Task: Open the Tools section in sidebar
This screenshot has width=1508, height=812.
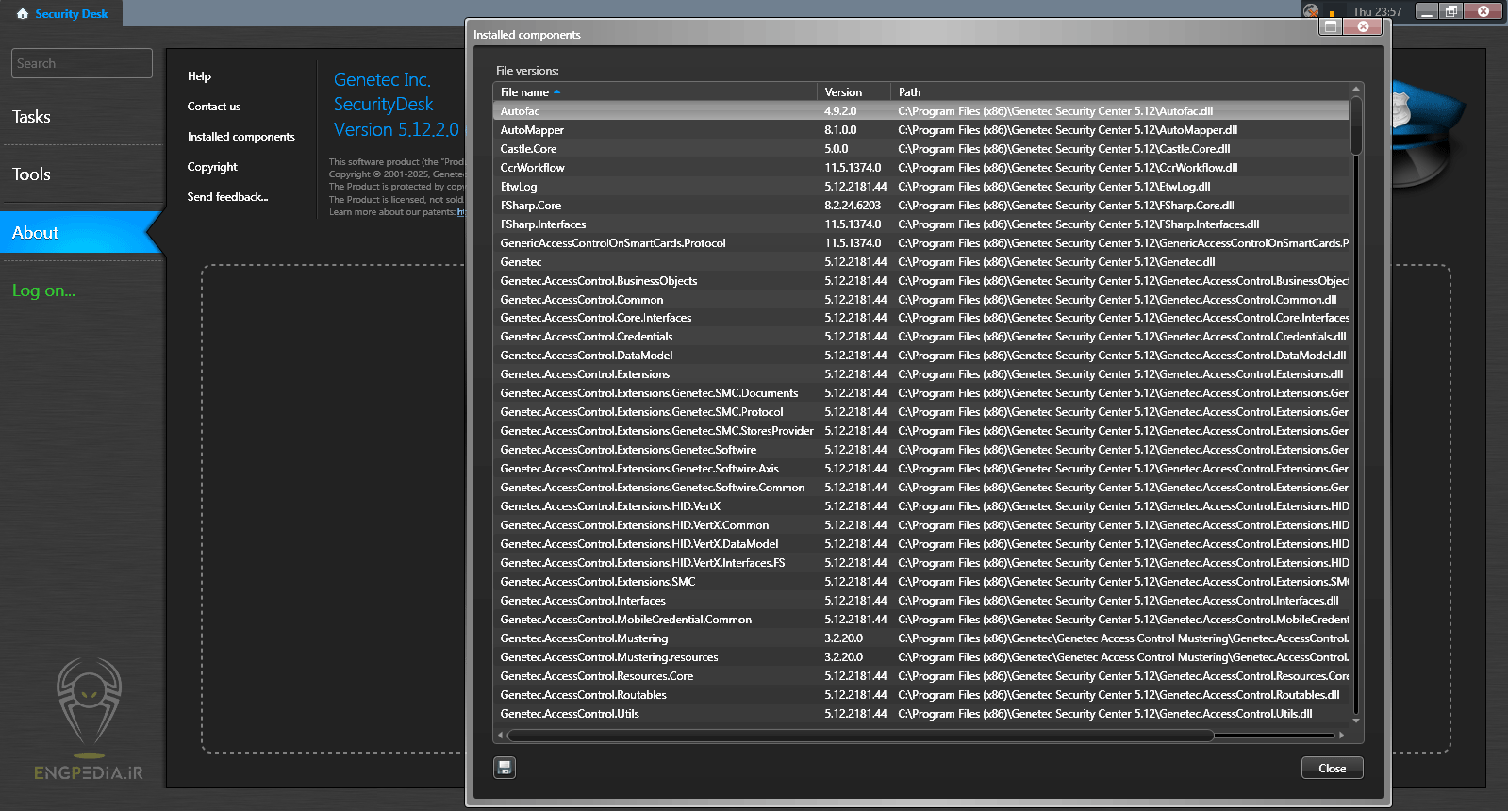Action: [31, 174]
